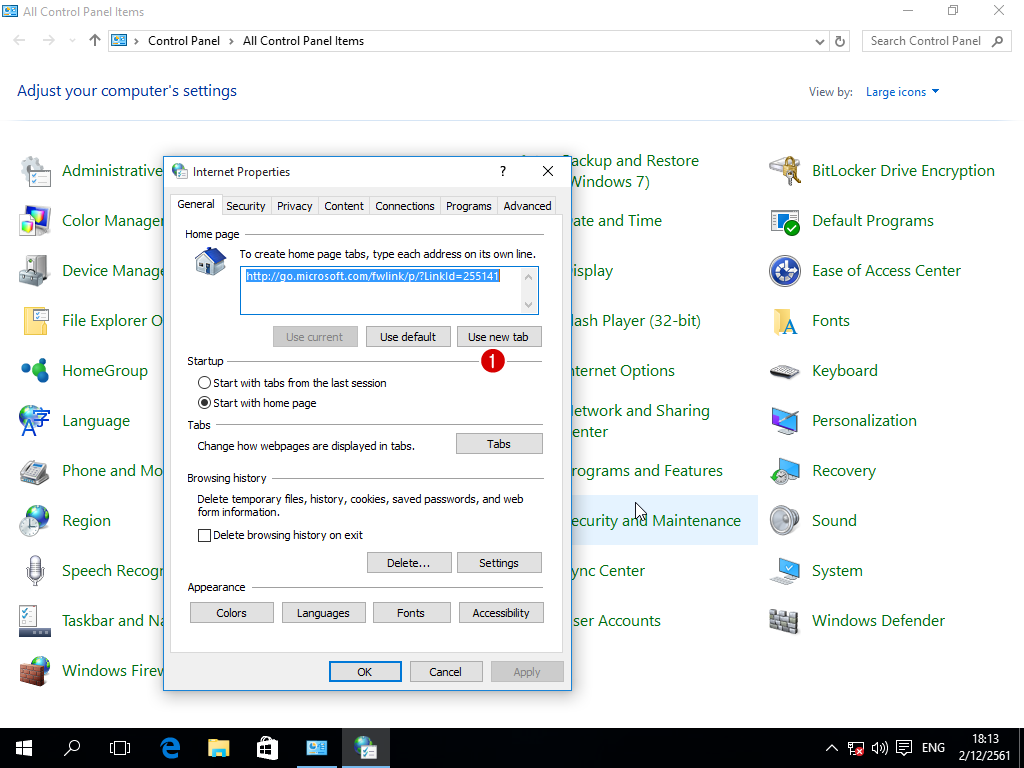Show hidden icons in the system tray
The image size is (1024, 768).
(831, 748)
